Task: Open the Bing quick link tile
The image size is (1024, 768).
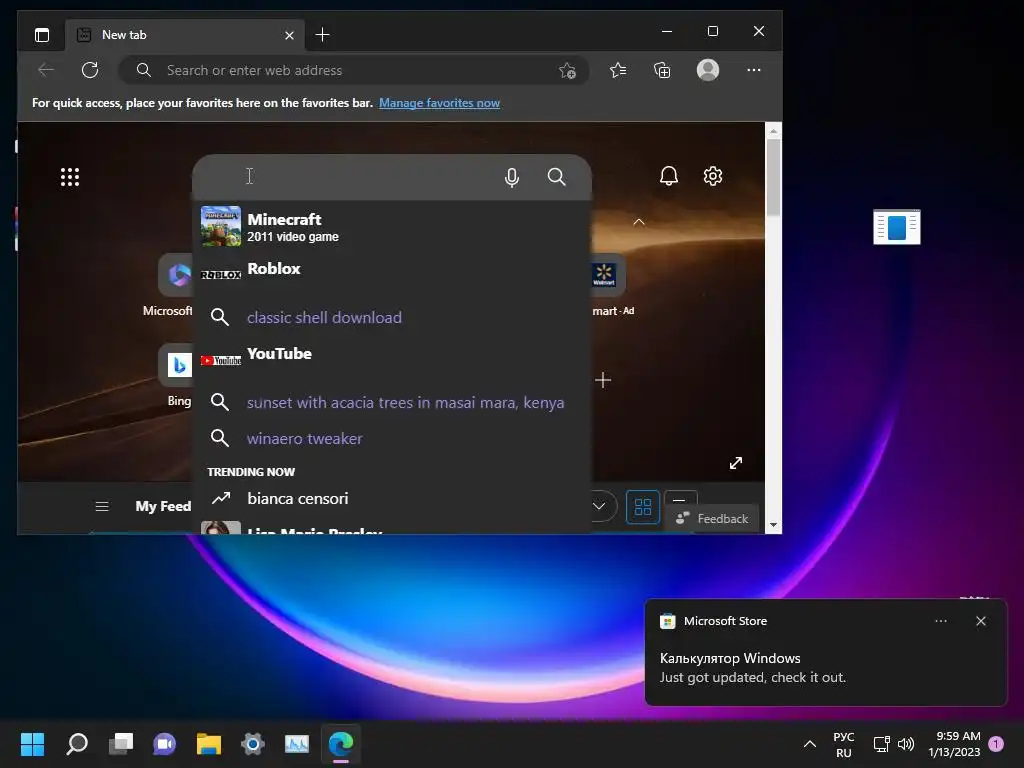Action: pos(176,364)
